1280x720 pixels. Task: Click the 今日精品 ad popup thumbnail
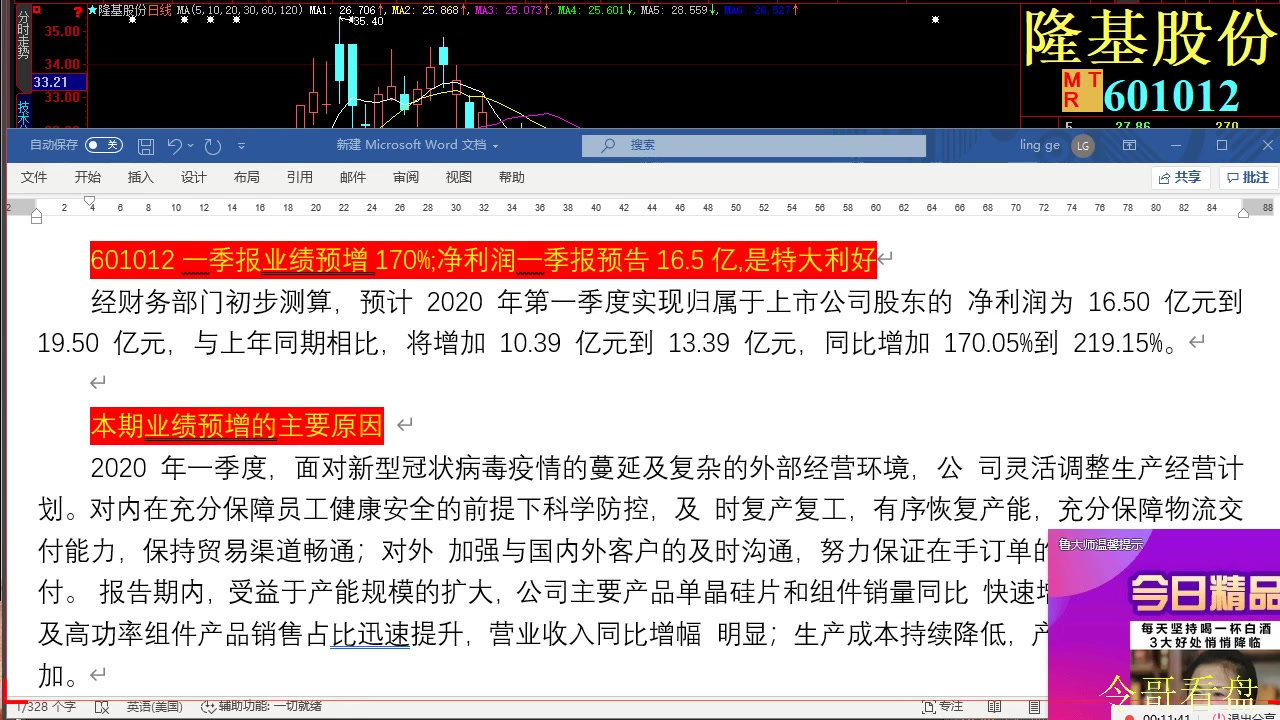pyautogui.click(x=1204, y=595)
